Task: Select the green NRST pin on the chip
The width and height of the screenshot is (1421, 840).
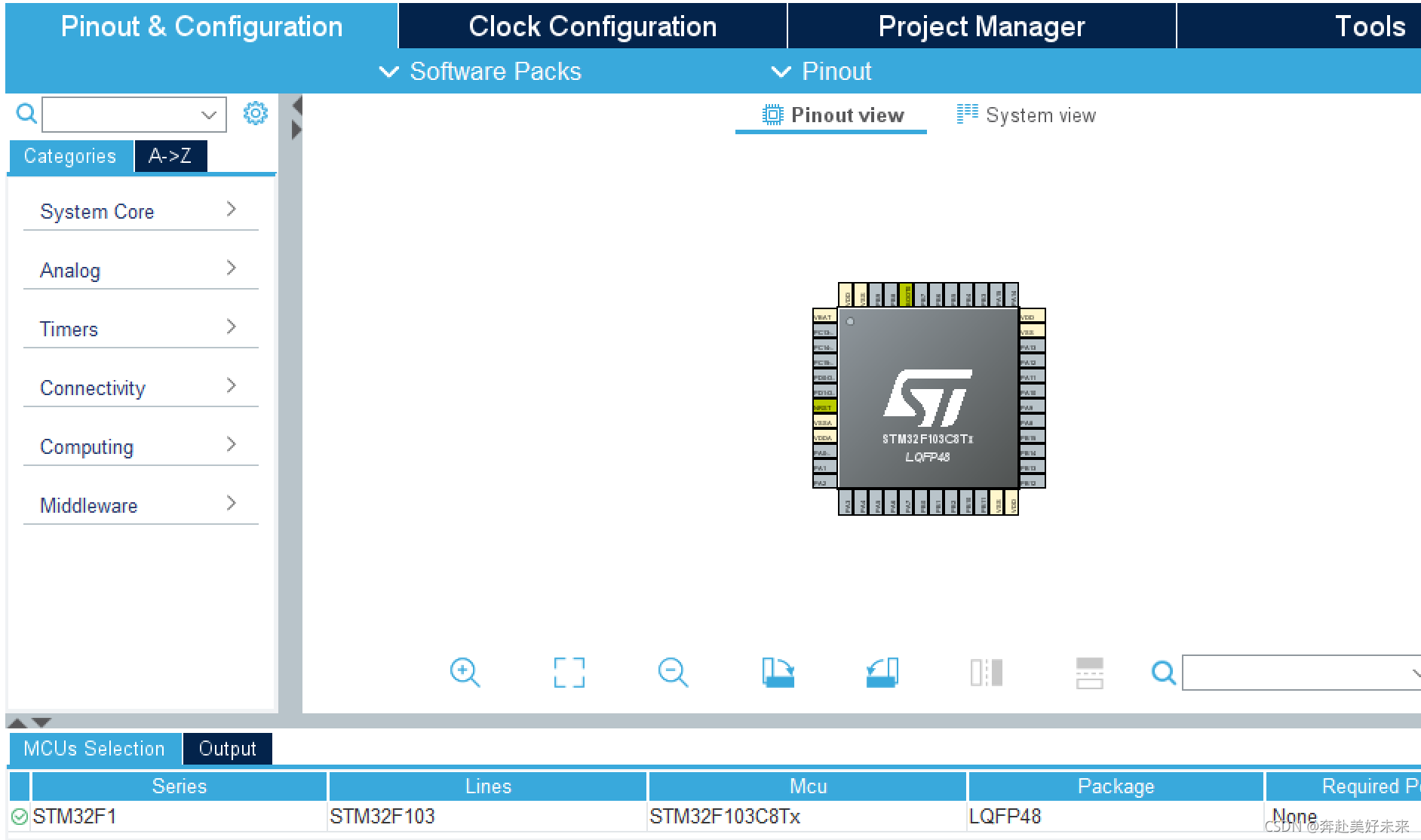Action: [x=824, y=407]
